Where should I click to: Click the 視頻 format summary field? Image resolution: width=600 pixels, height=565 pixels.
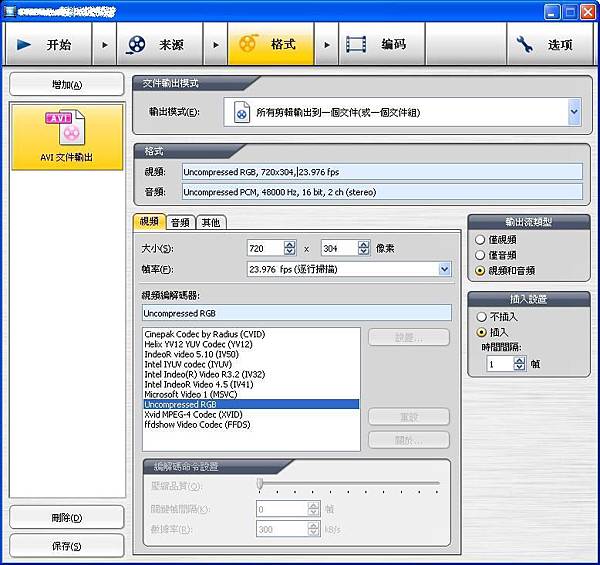click(382, 172)
